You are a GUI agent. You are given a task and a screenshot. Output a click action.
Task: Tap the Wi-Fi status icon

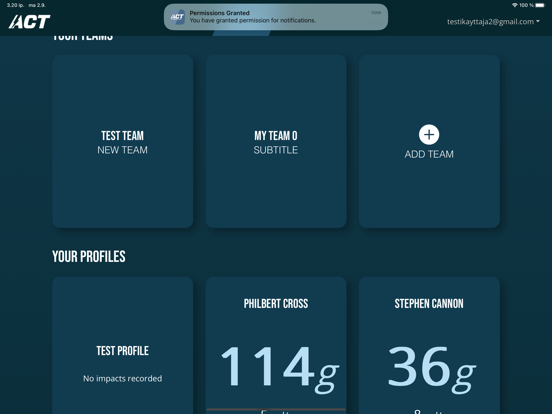click(x=515, y=5)
